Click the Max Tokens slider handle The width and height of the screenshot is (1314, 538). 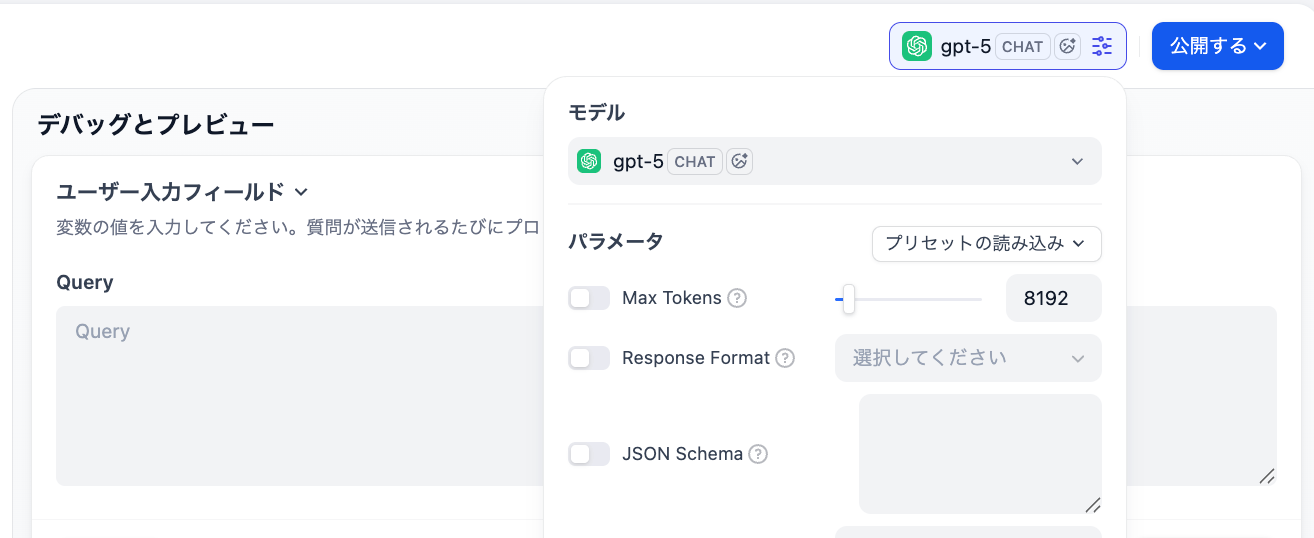848,298
